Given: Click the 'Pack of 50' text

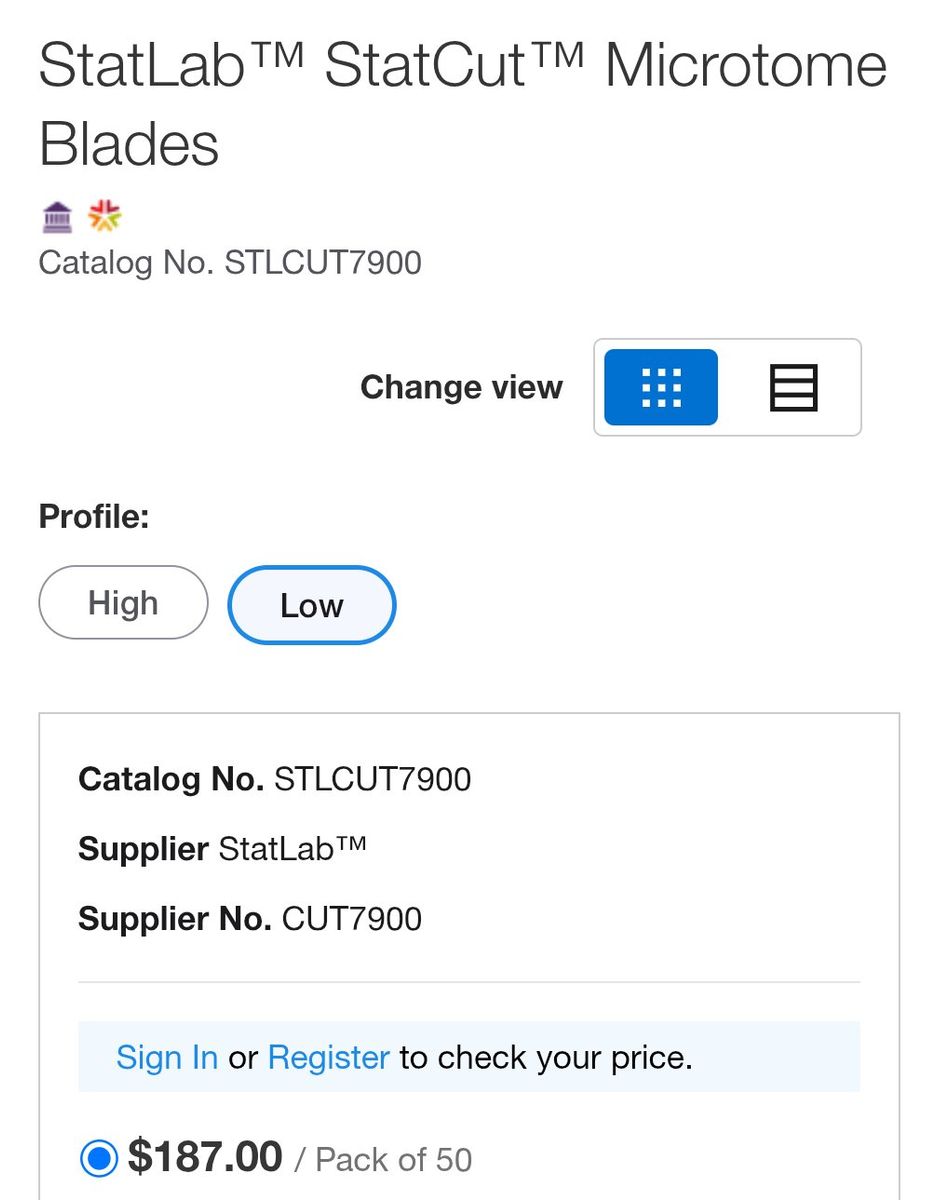Looking at the screenshot, I should click(x=393, y=1160).
